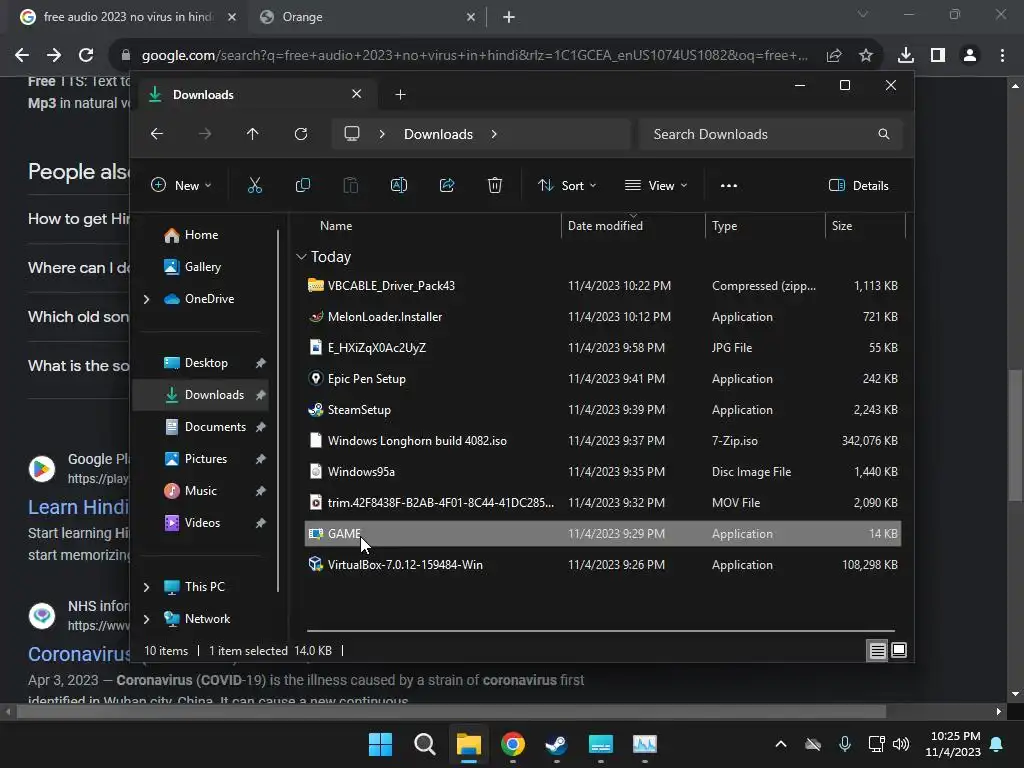Open Chrome three-dot menu
The height and width of the screenshot is (768, 1024).
1002,56
